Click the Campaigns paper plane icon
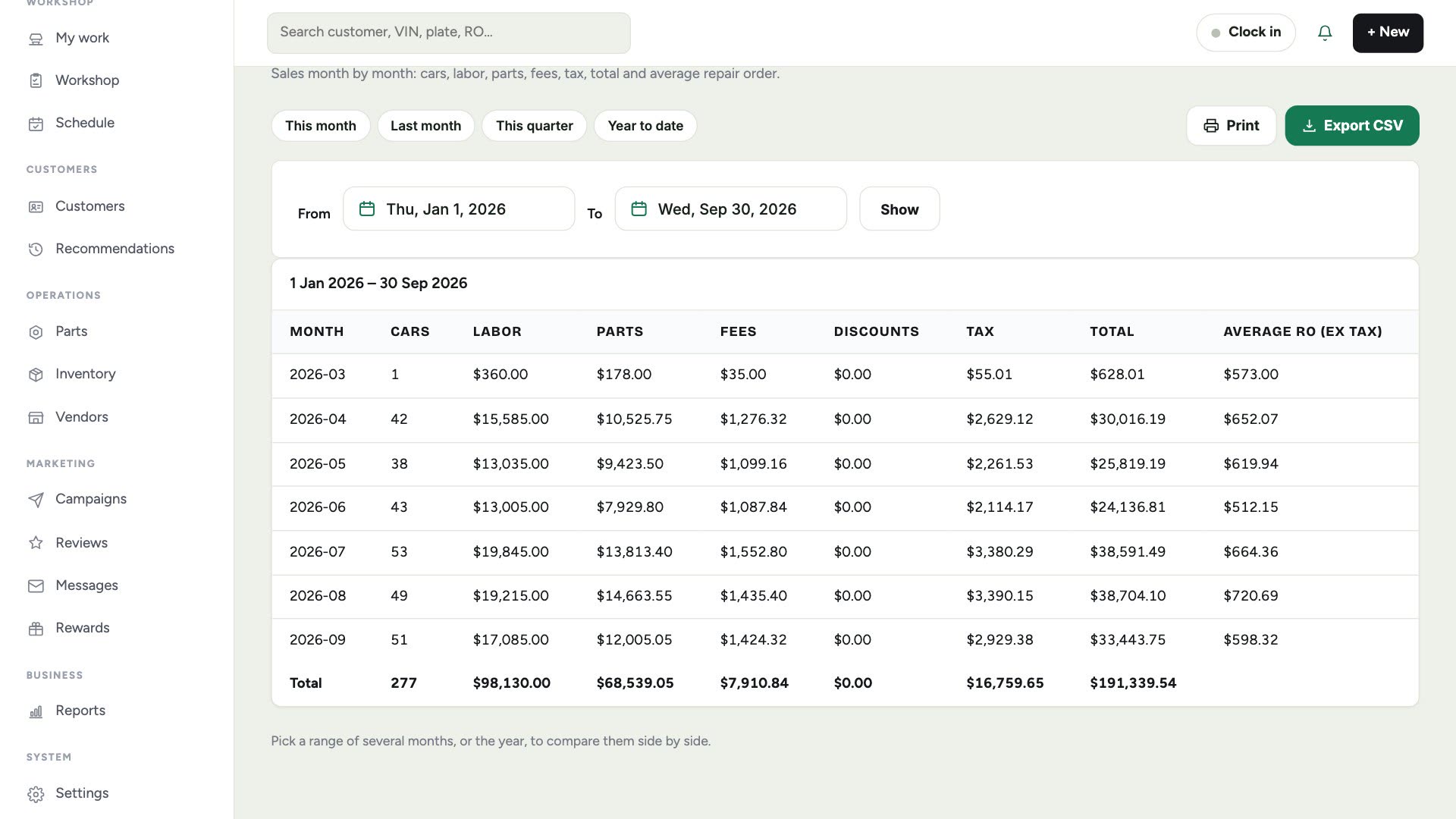 click(36, 500)
